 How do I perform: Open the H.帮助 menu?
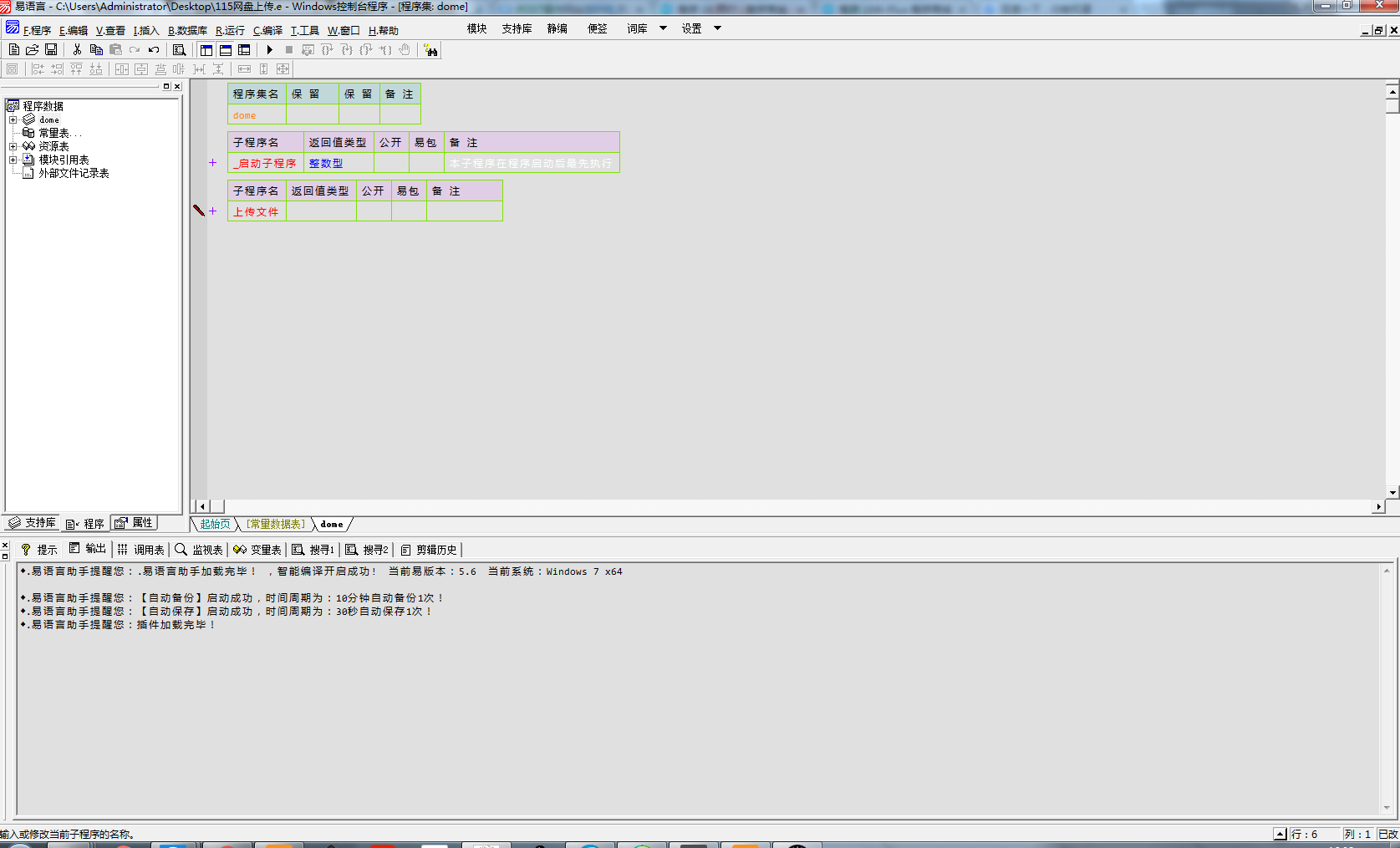[x=384, y=30]
